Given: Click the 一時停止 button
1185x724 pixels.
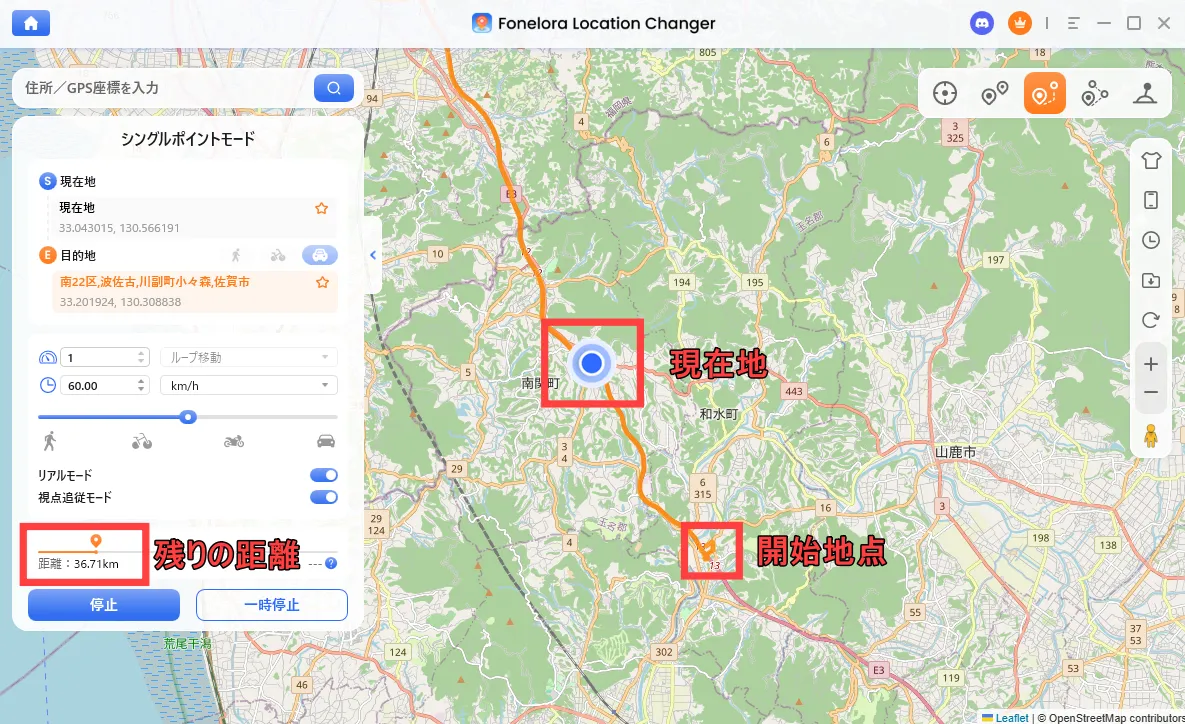Looking at the screenshot, I should tap(272, 605).
